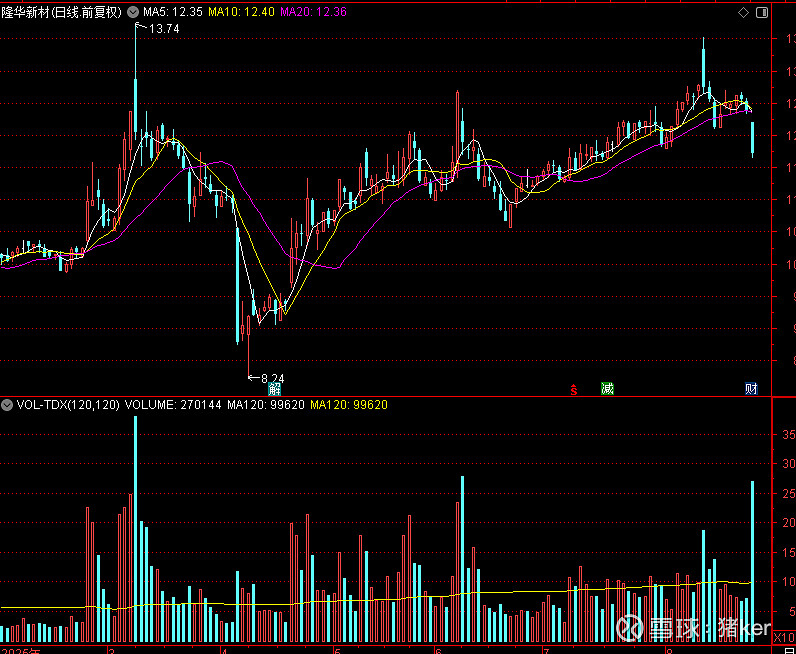Click the X10 volume scale label
The image size is (796, 654).
click(x=784, y=637)
